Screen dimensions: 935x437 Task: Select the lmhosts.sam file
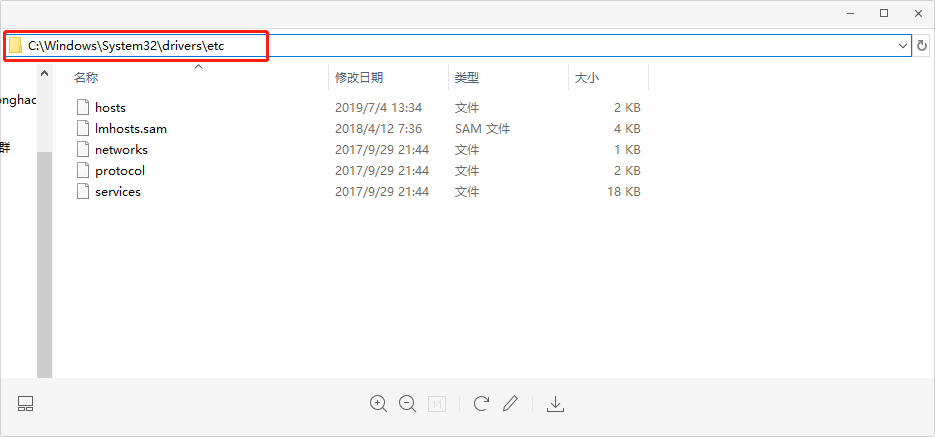pyautogui.click(x=130, y=128)
